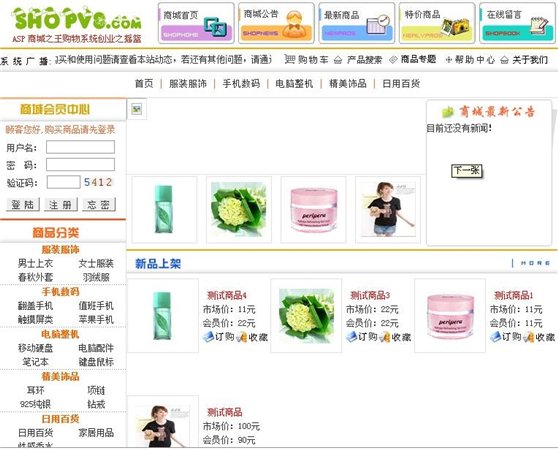
Task: Select 精美饰品 in the navigation menu
Action: 348,84
